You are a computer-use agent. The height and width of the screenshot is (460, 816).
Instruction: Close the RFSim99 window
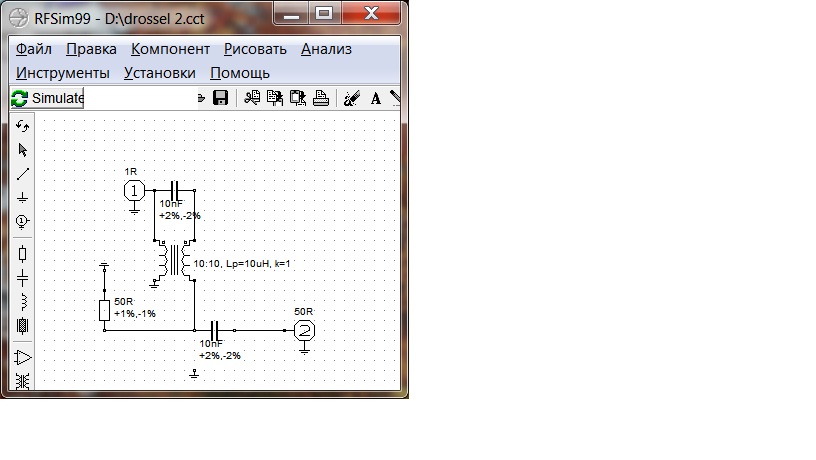371,14
